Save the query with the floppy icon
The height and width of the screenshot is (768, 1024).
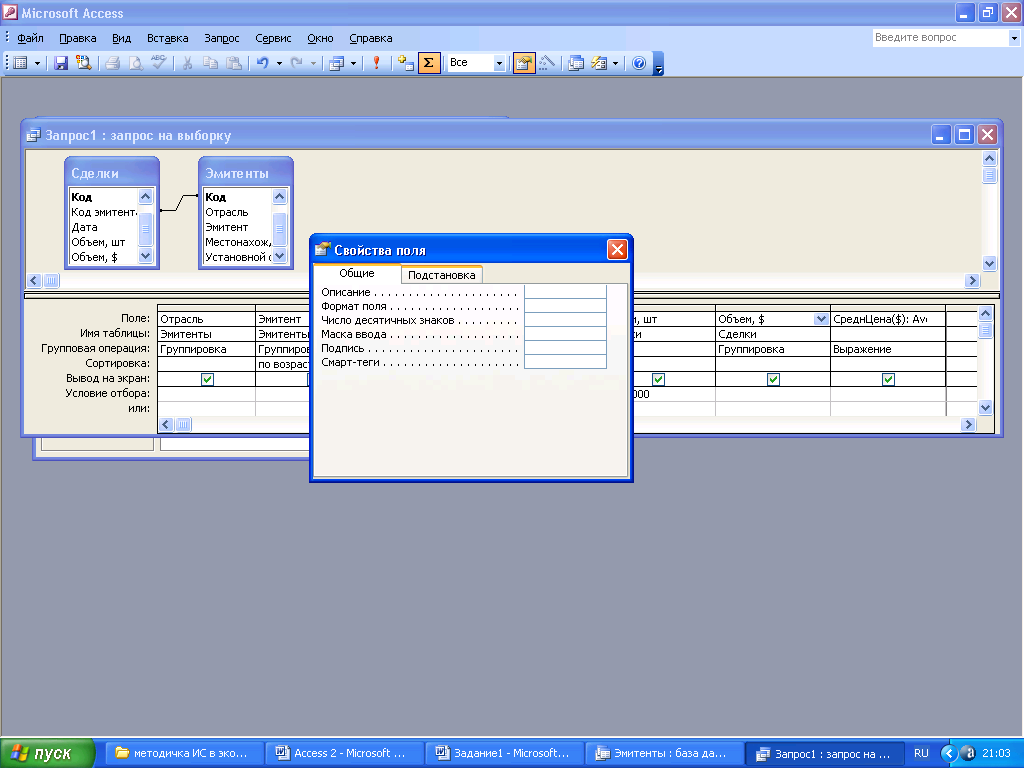tap(61, 63)
